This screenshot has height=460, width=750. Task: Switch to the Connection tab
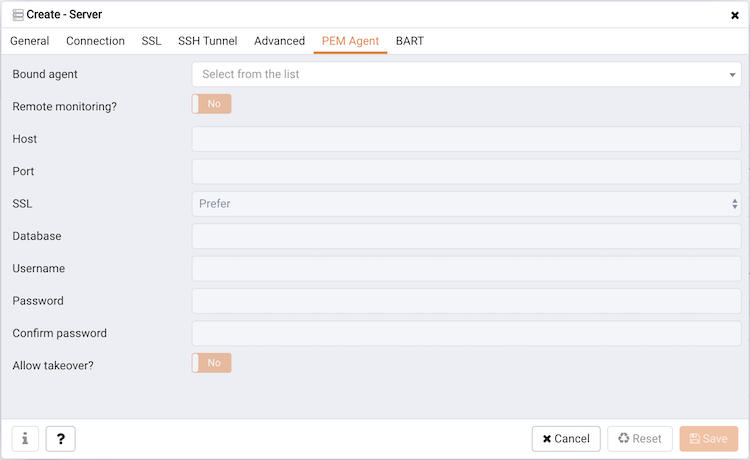pos(95,41)
